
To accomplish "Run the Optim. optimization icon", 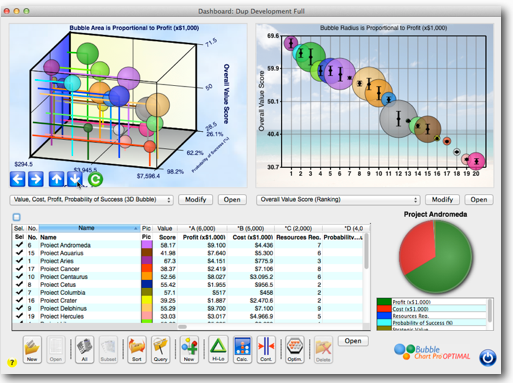I will (295, 349).
